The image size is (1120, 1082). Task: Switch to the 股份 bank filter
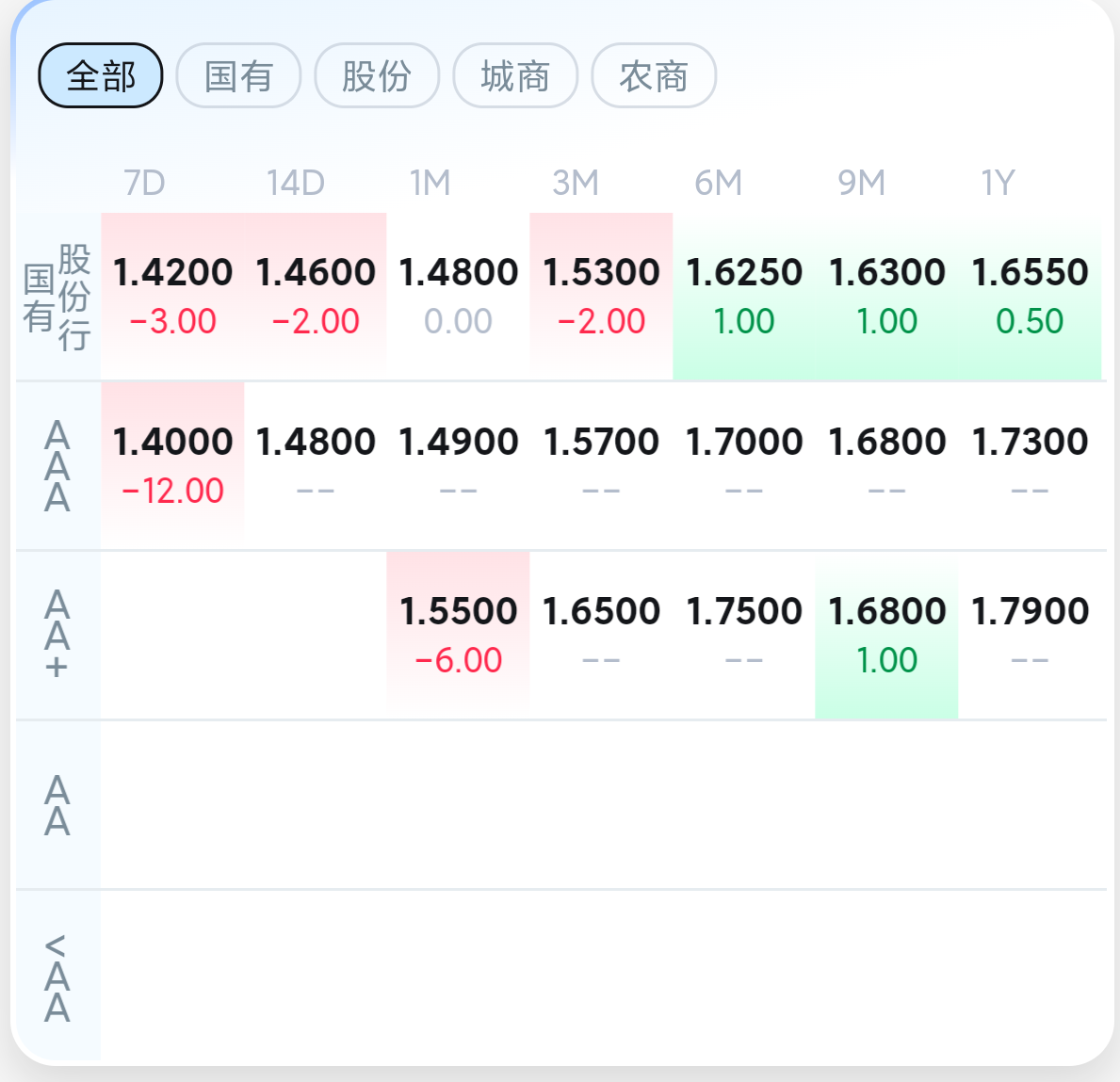pyautogui.click(x=377, y=75)
